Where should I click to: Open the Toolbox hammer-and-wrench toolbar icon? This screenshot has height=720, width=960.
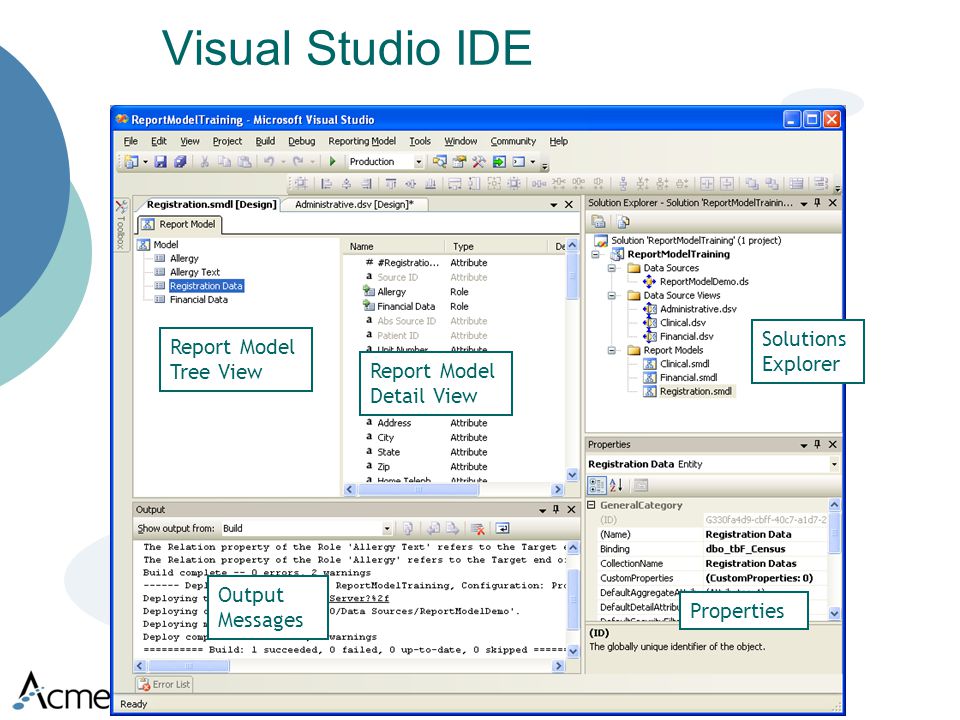(479, 162)
